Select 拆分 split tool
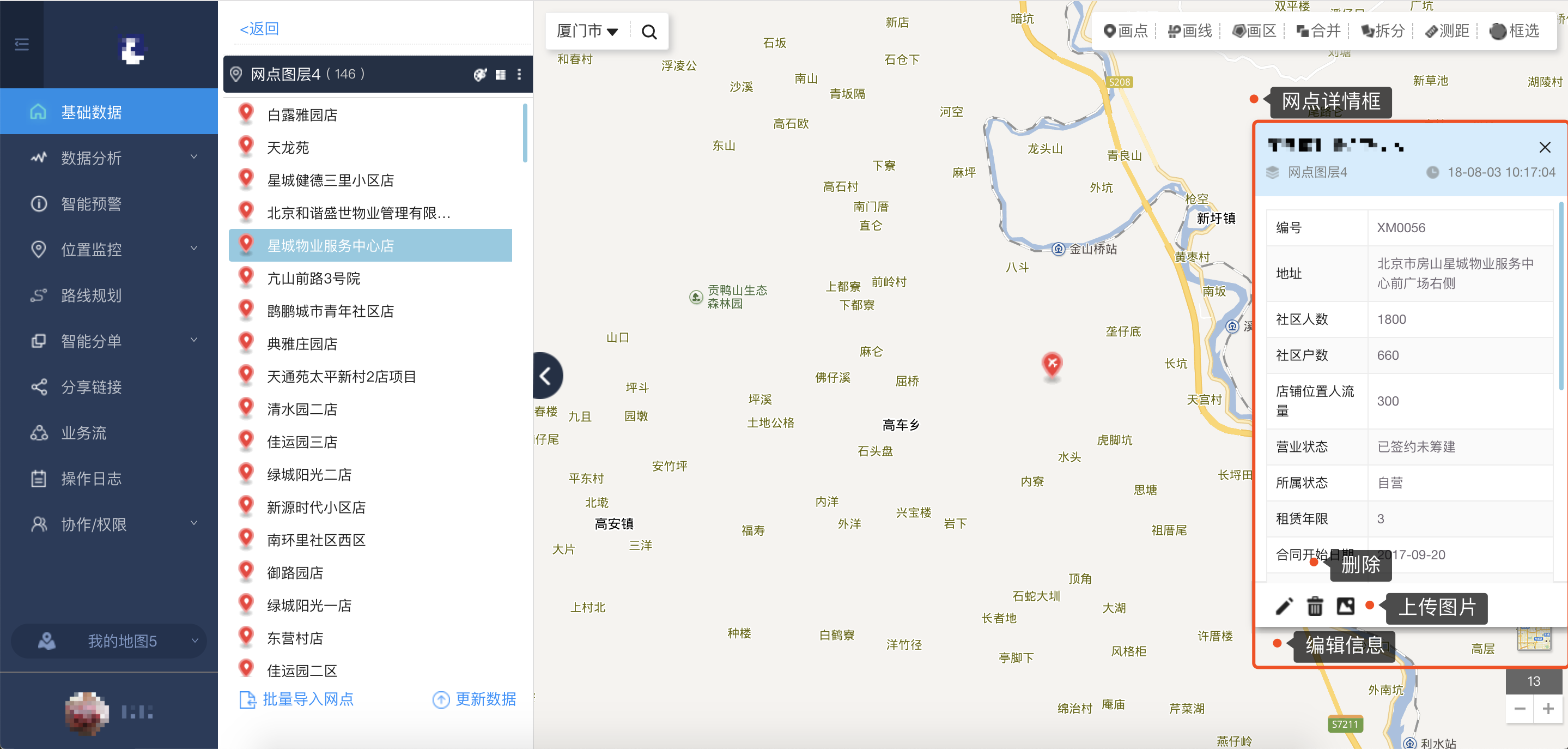This screenshot has height=749, width=1568. (1383, 31)
